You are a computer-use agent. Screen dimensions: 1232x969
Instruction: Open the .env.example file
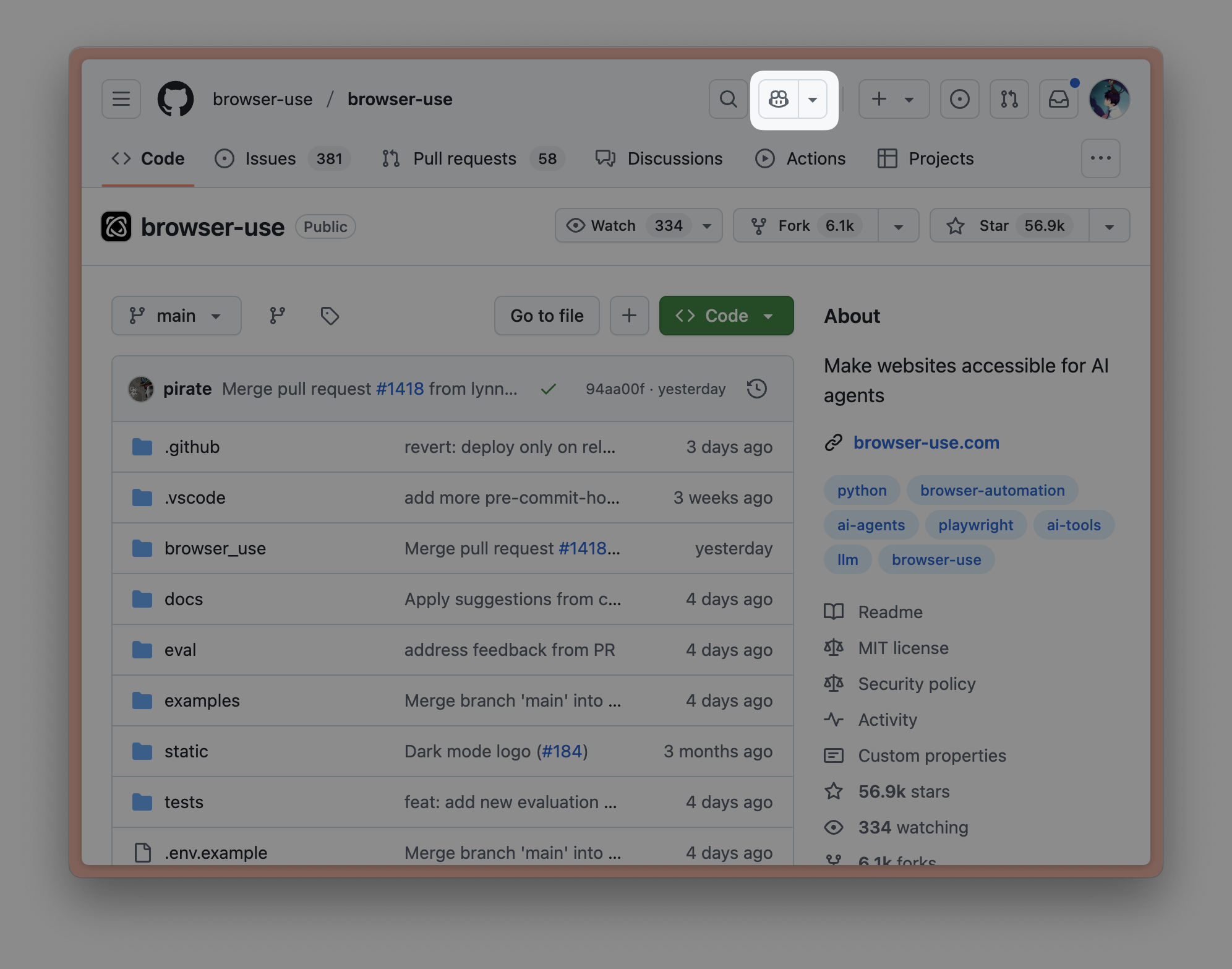[x=216, y=853]
